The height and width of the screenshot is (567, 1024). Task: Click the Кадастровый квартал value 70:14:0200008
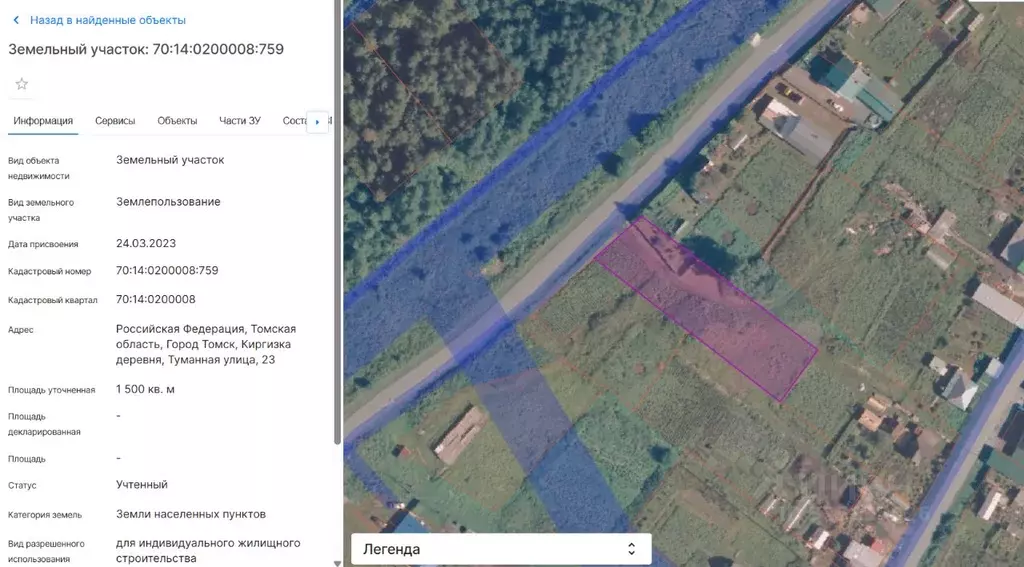click(x=156, y=299)
